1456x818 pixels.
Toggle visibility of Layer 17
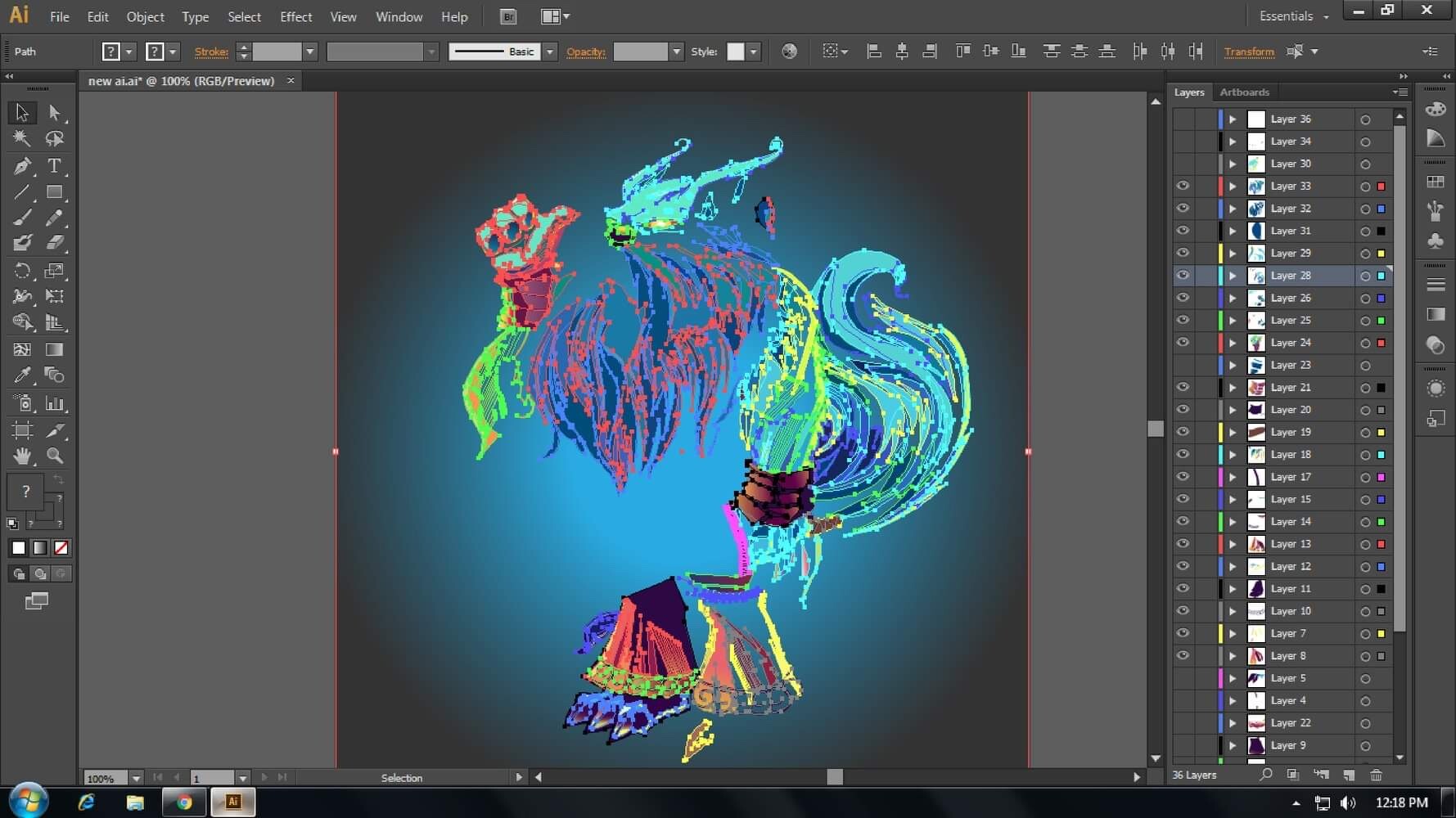click(1183, 477)
